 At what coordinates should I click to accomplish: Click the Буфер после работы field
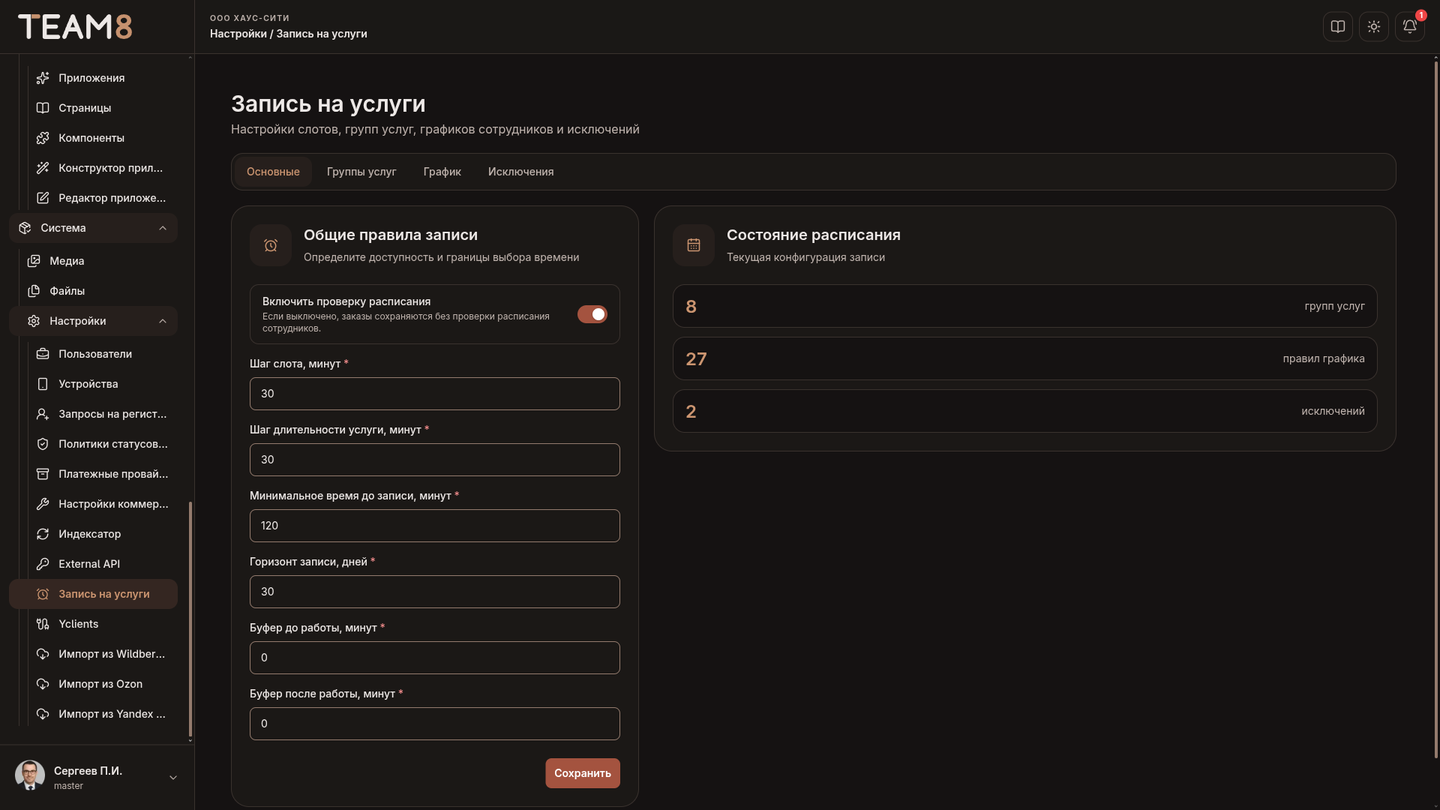pos(435,724)
